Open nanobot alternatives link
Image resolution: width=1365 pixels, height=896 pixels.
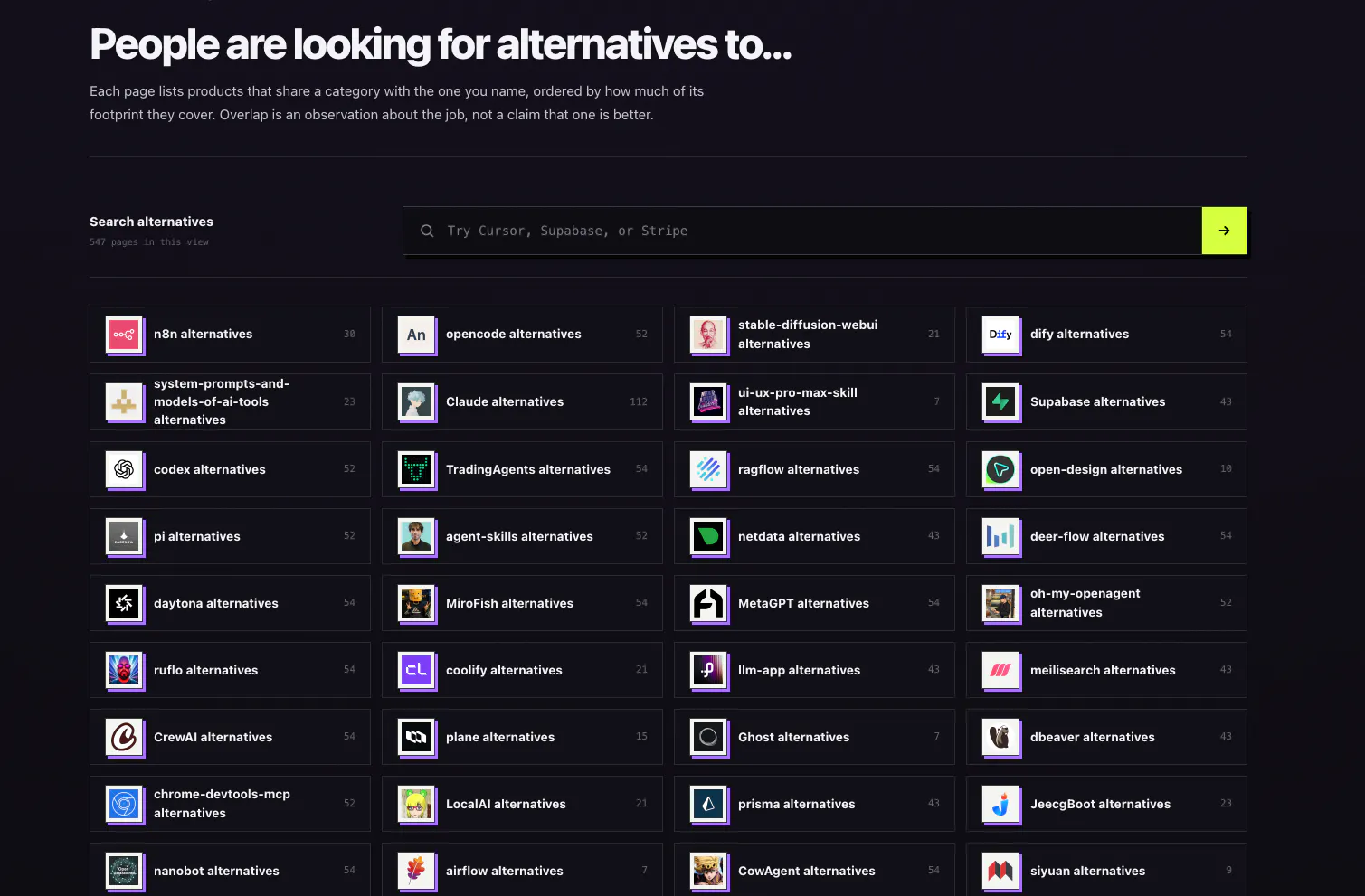point(230,871)
